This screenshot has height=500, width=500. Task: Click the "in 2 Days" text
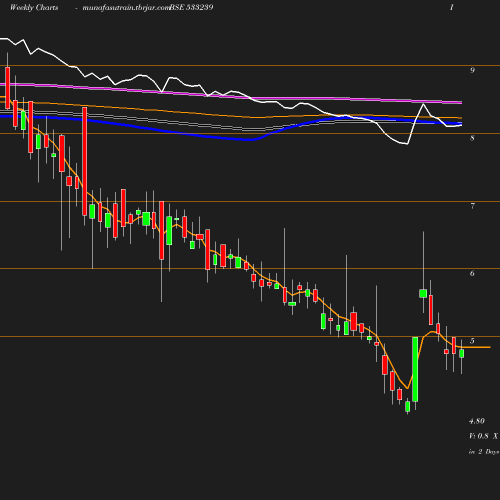pos(484,452)
